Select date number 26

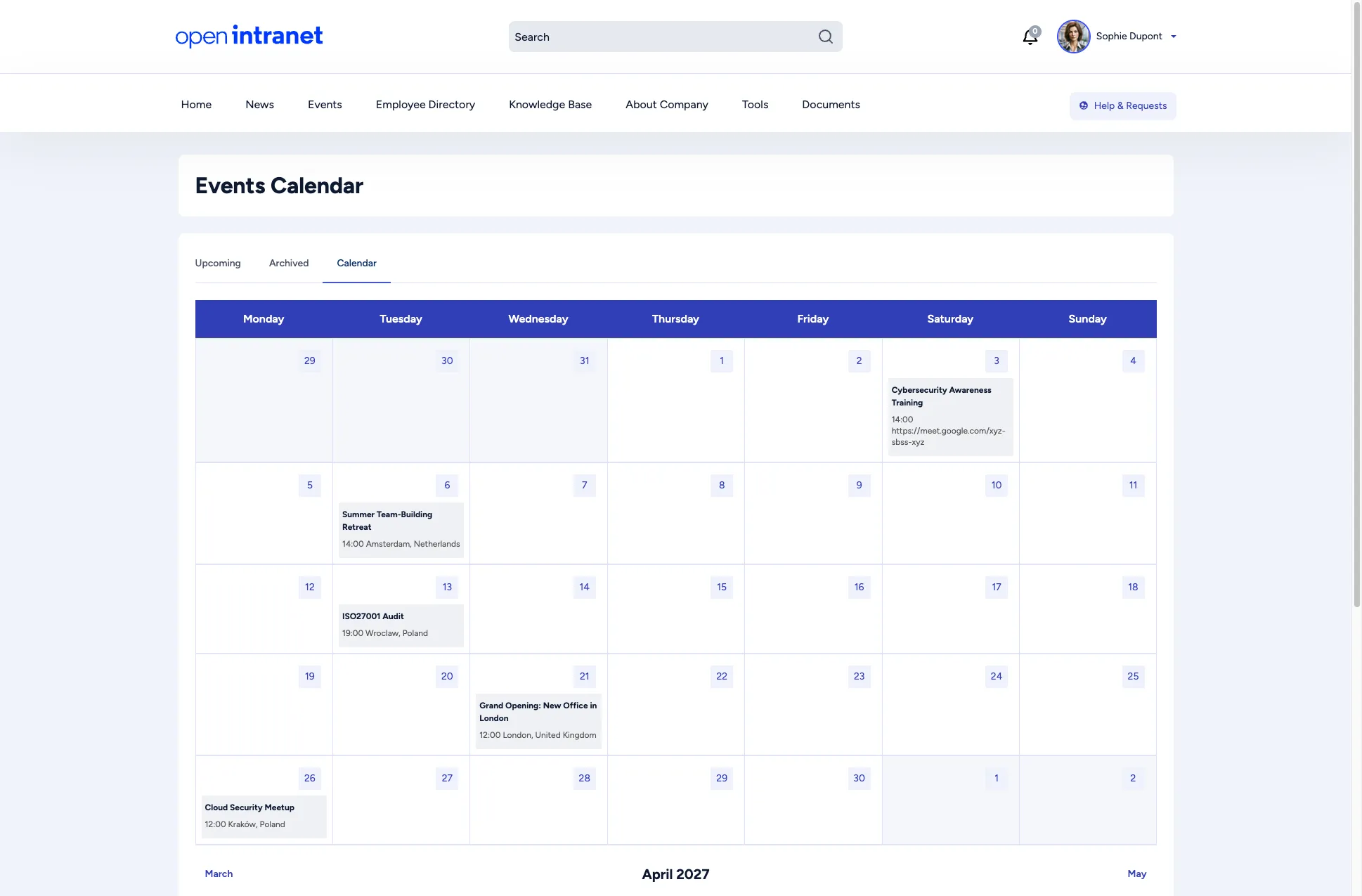tap(310, 778)
